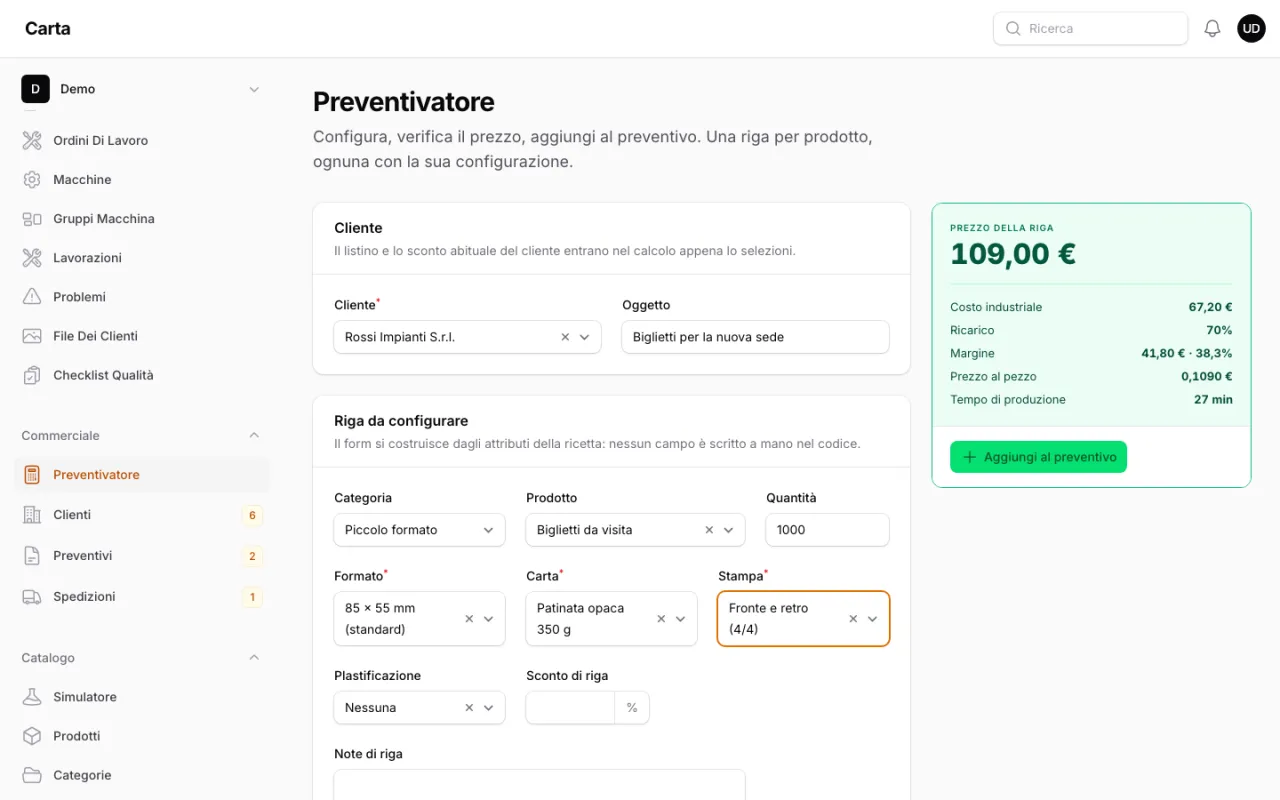
Task: Click the Note di riga text area
Action: coord(539,785)
